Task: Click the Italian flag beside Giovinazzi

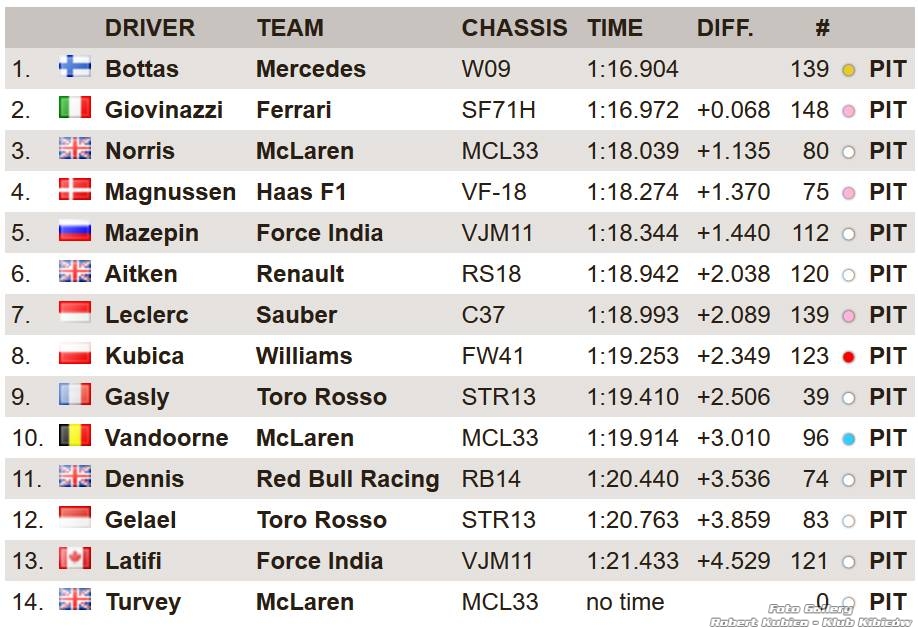Action: (75, 108)
